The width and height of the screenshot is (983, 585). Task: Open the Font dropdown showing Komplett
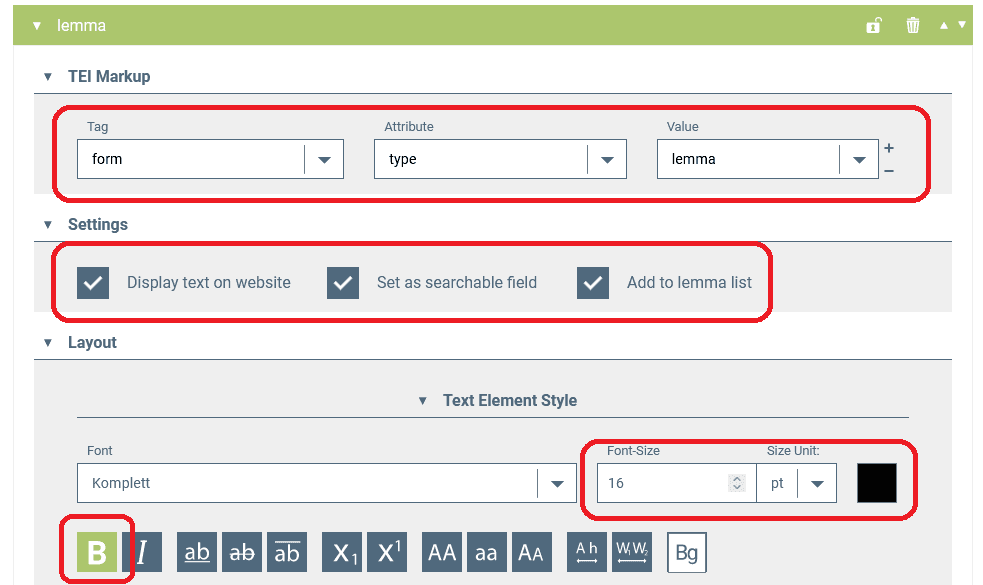point(556,483)
